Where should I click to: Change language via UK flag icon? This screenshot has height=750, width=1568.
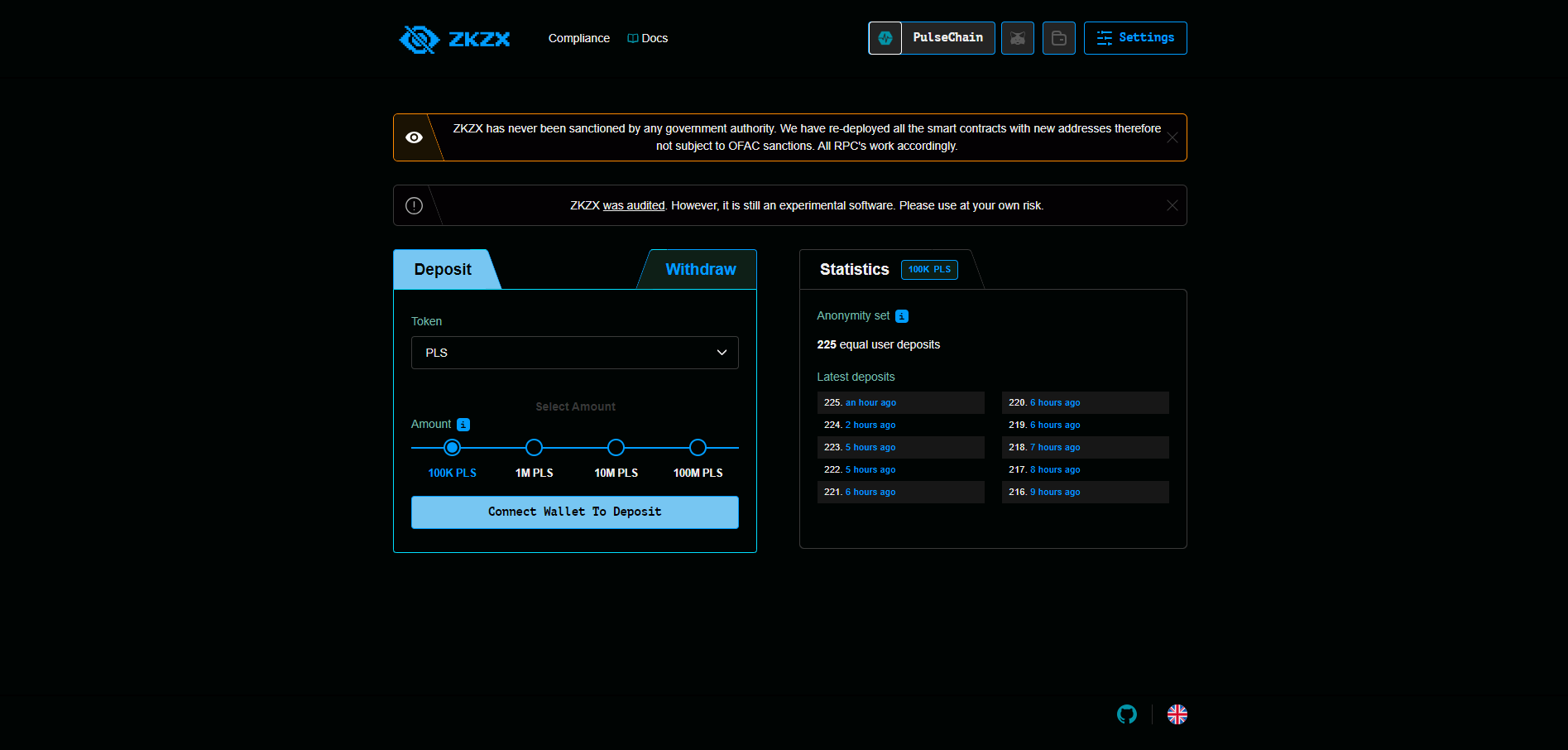1177,714
